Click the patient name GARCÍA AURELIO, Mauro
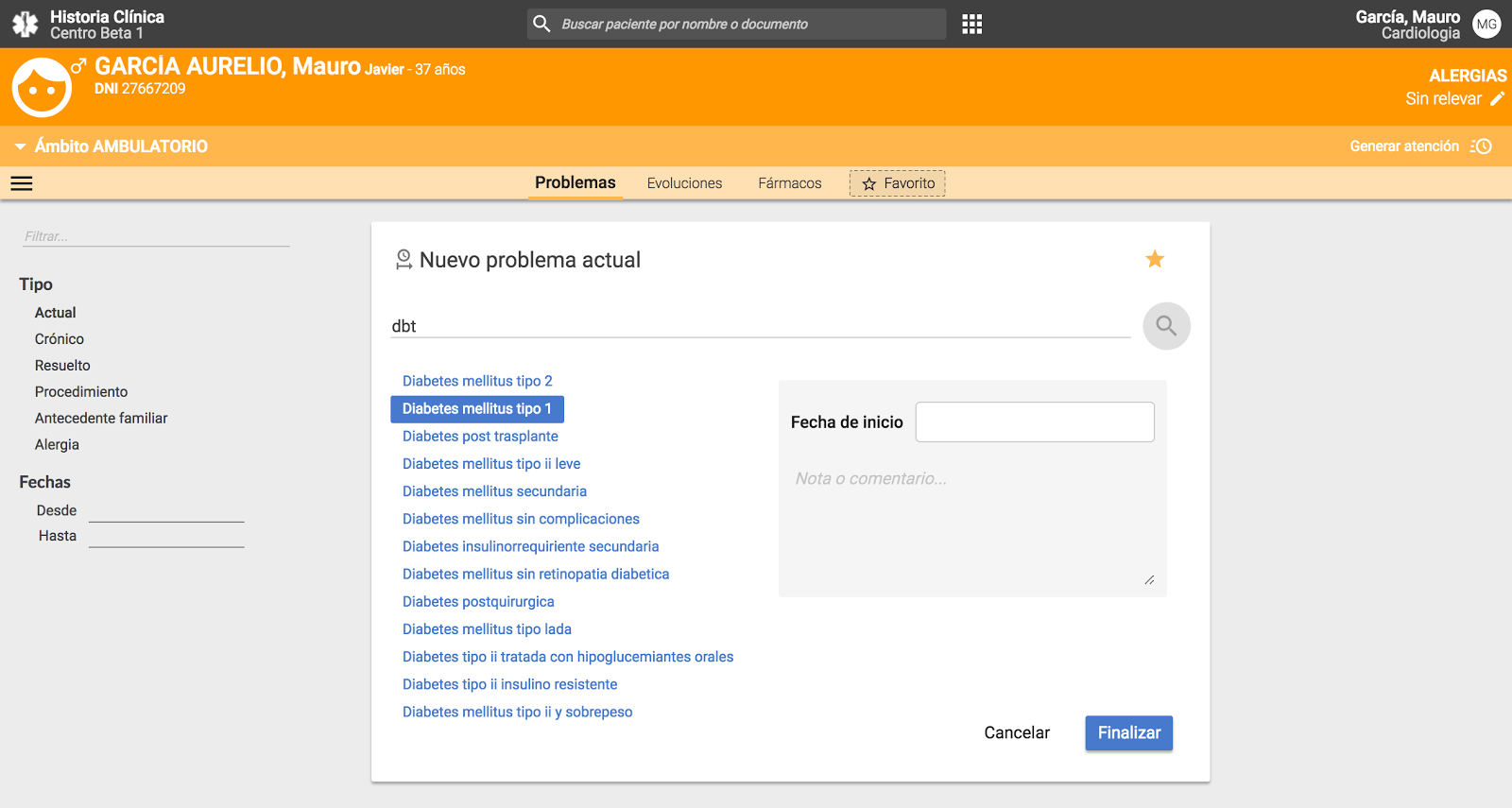 tap(228, 66)
